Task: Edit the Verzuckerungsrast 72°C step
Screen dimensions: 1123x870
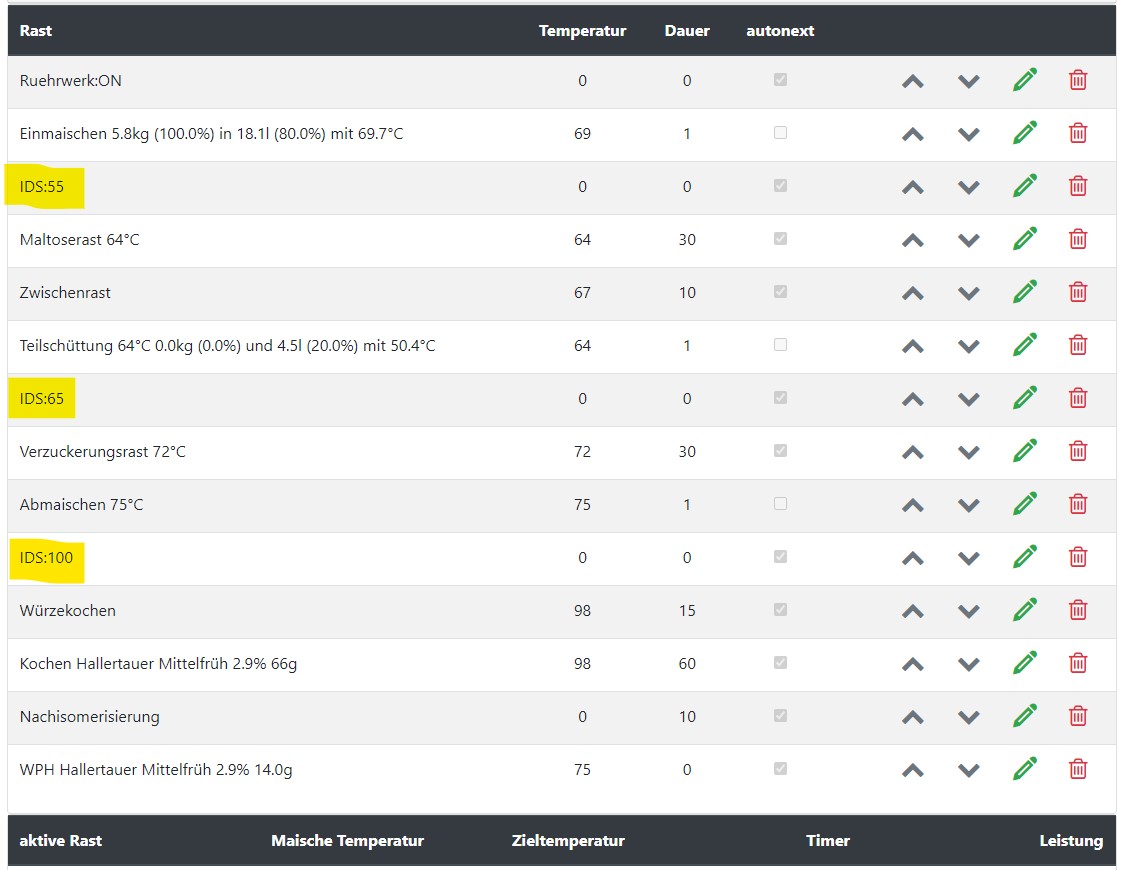Action: click(x=1024, y=451)
